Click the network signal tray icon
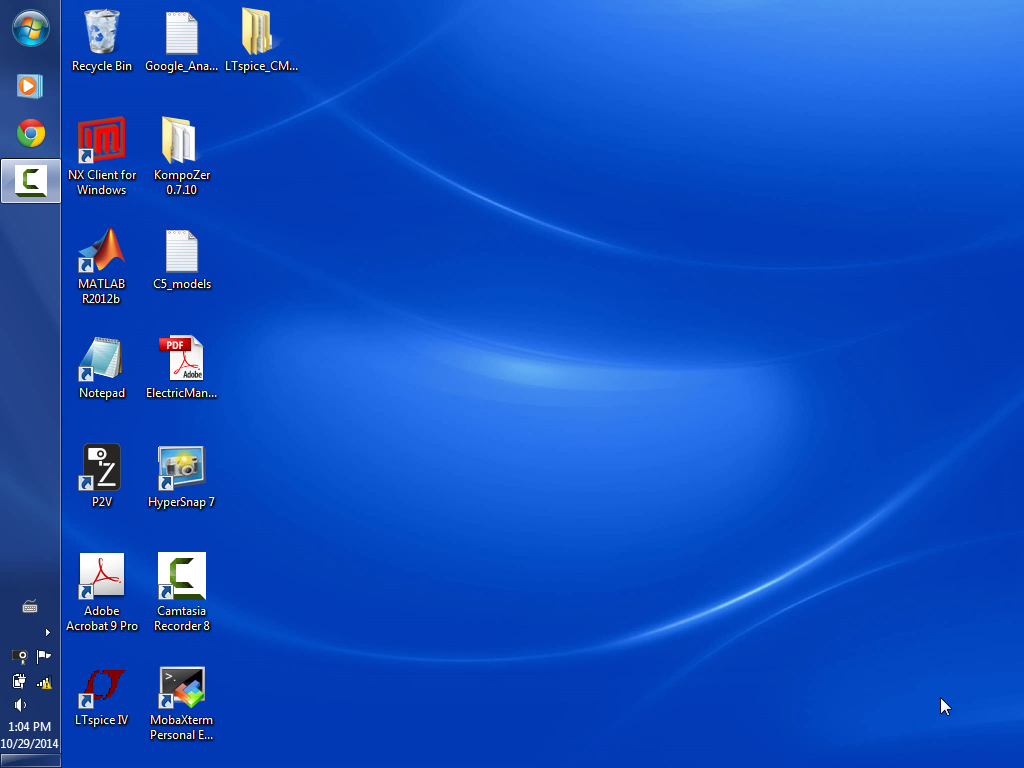Image resolution: width=1024 pixels, height=768 pixels. click(43, 682)
